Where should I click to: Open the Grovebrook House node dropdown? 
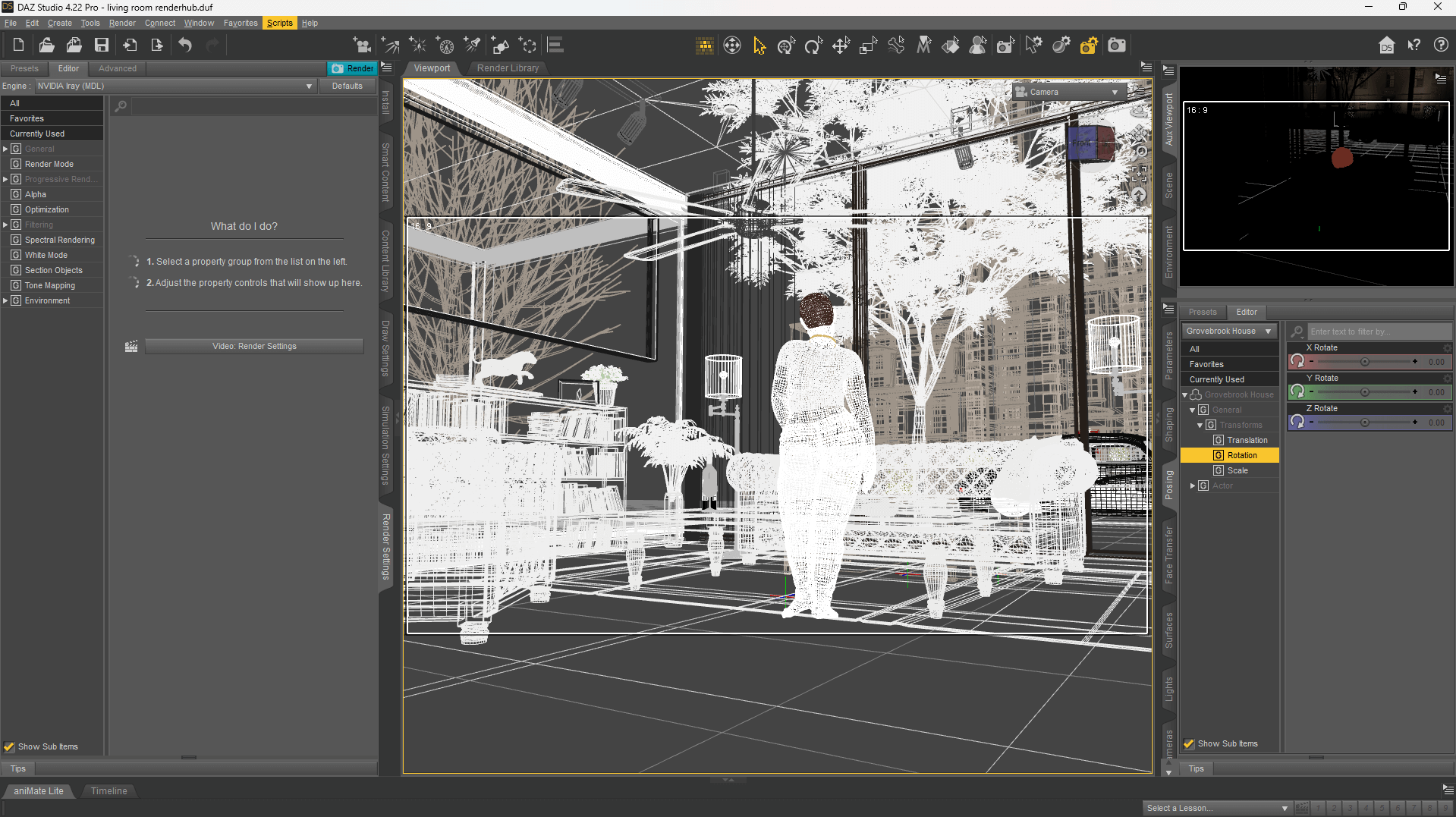coord(1228,331)
